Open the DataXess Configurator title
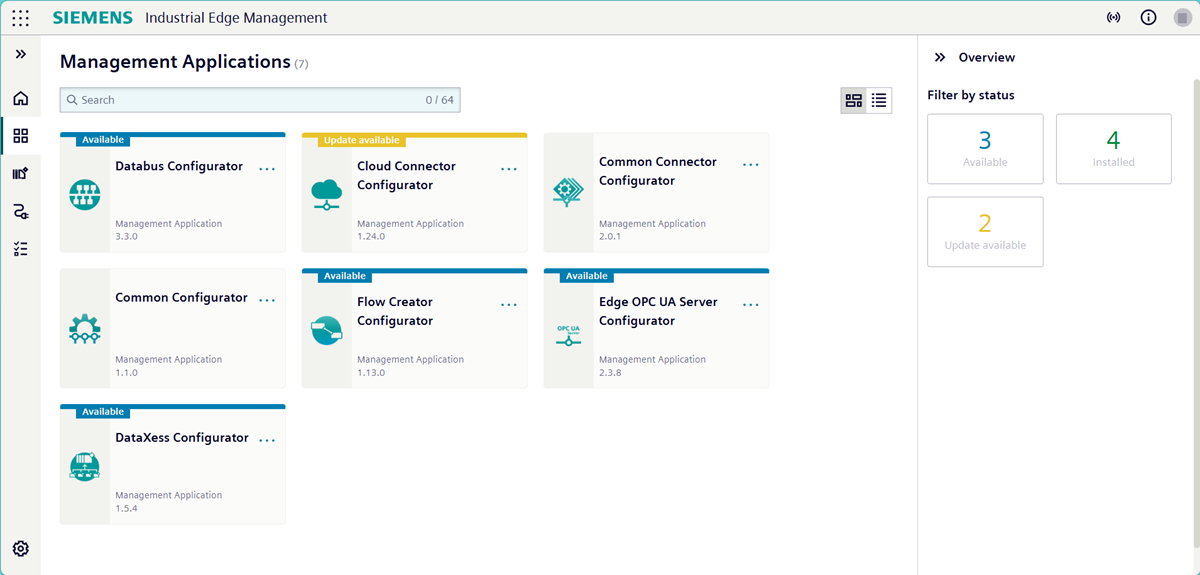This screenshot has width=1200, height=575. 181,437
